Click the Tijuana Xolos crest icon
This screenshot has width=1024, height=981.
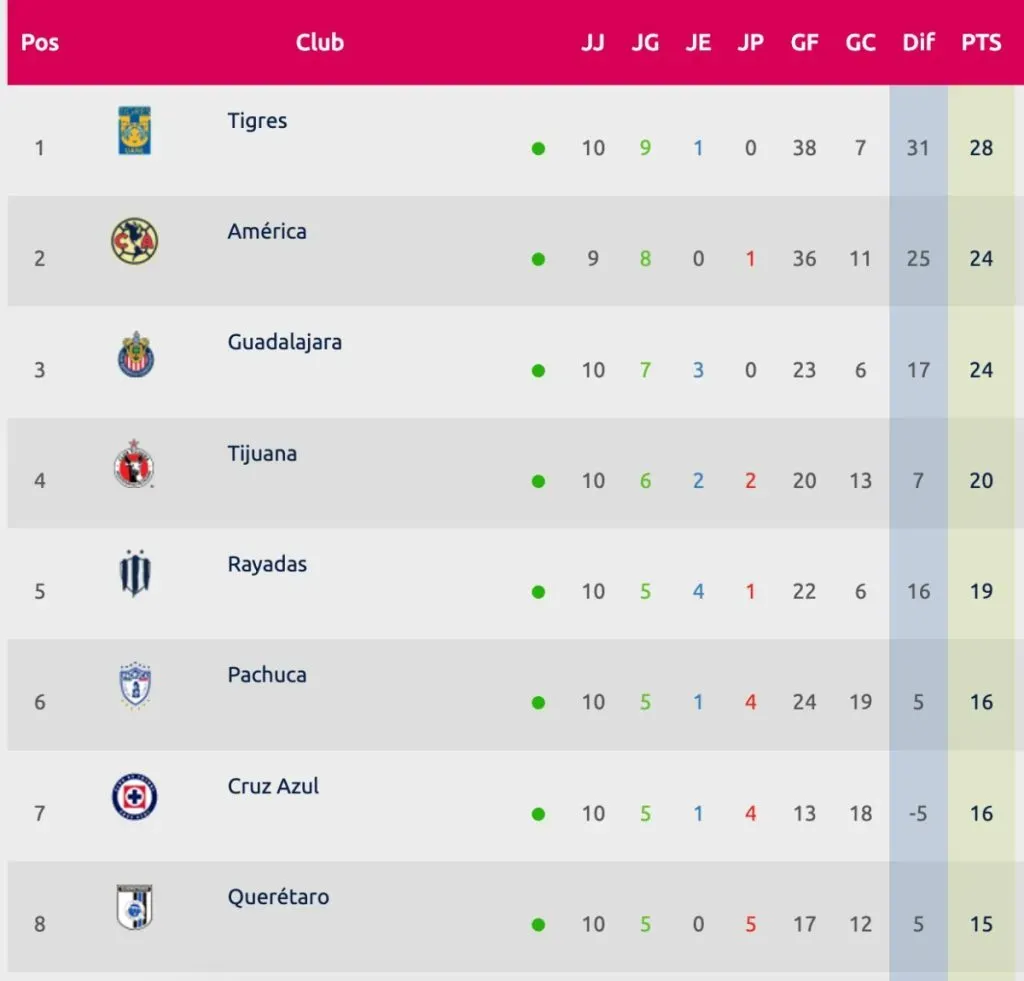tap(135, 464)
